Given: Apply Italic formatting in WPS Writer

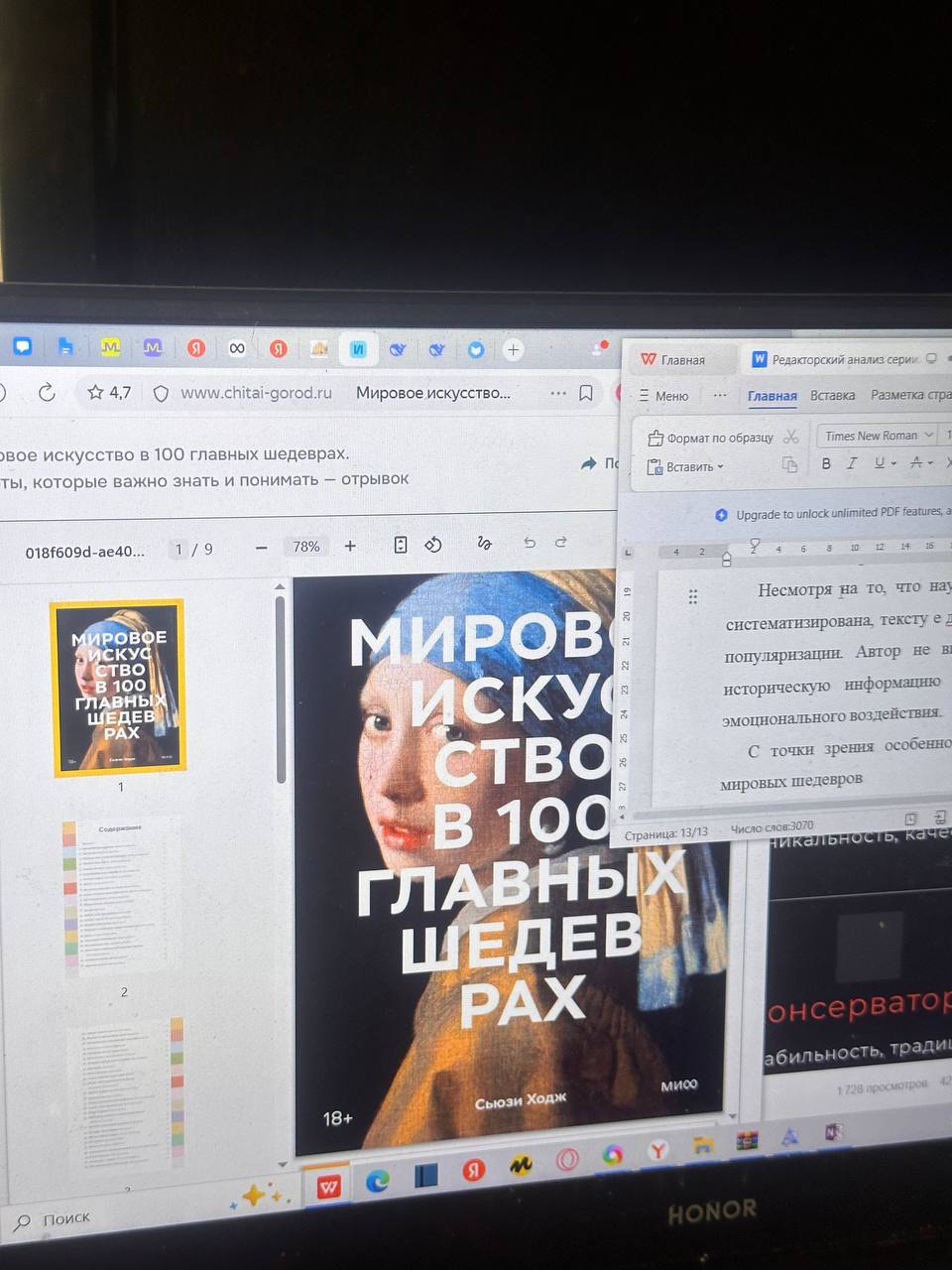Looking at the screenshot, I should 851,463.
